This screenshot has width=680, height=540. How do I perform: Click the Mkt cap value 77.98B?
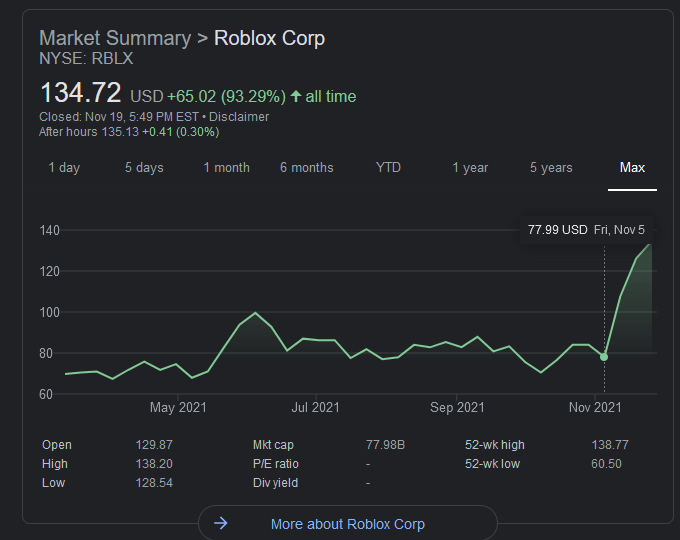click(x=385, y=445)
